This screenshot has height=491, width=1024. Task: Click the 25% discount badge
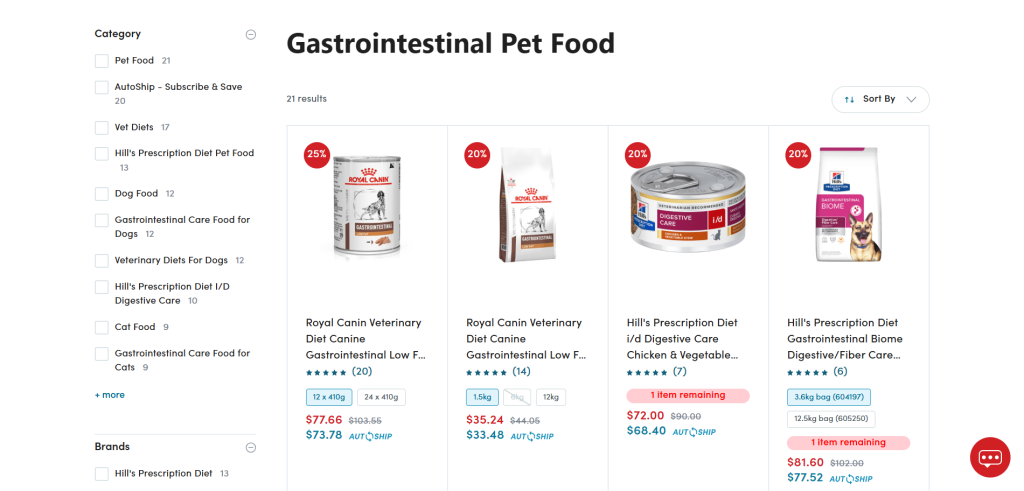coord(316,155)
